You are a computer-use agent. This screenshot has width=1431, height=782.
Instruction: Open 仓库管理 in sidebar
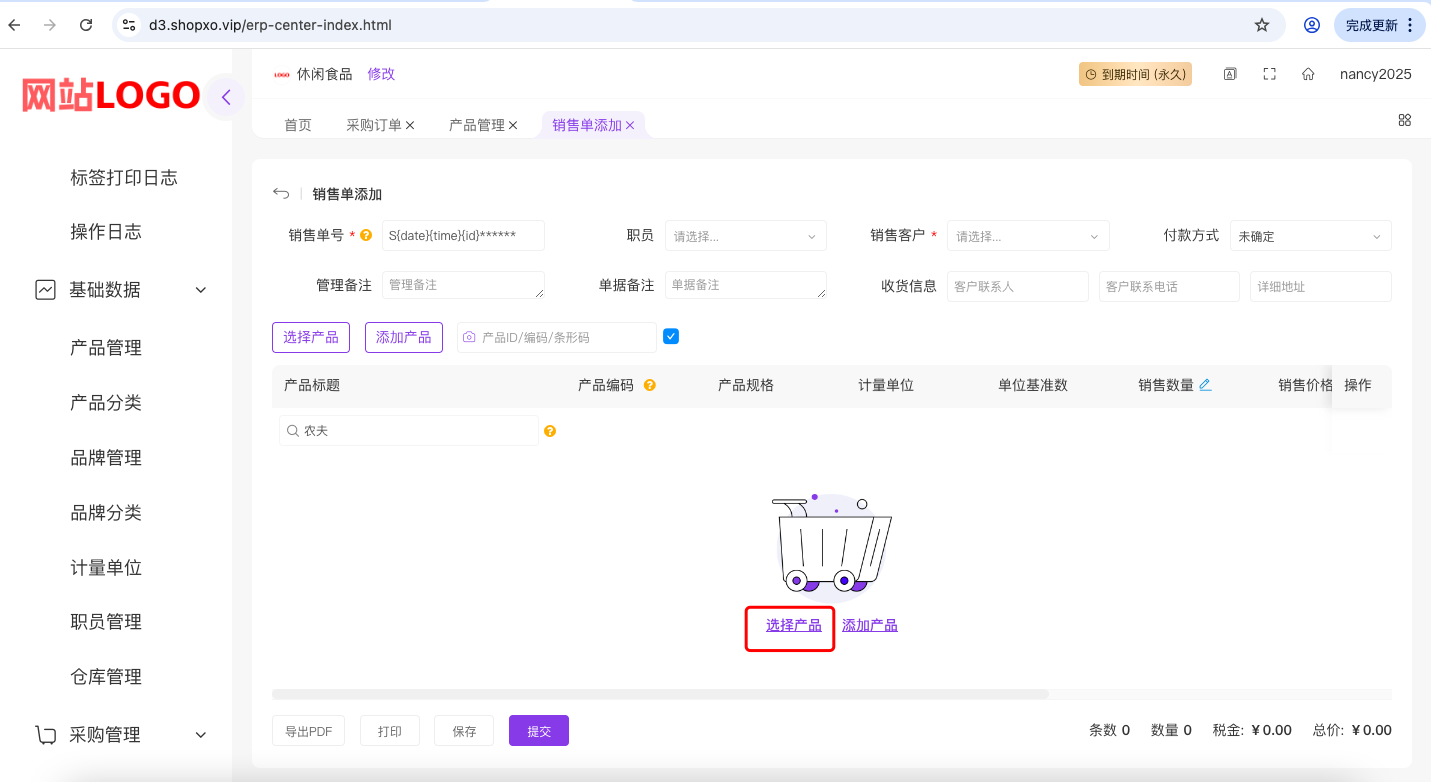[106, 677]
